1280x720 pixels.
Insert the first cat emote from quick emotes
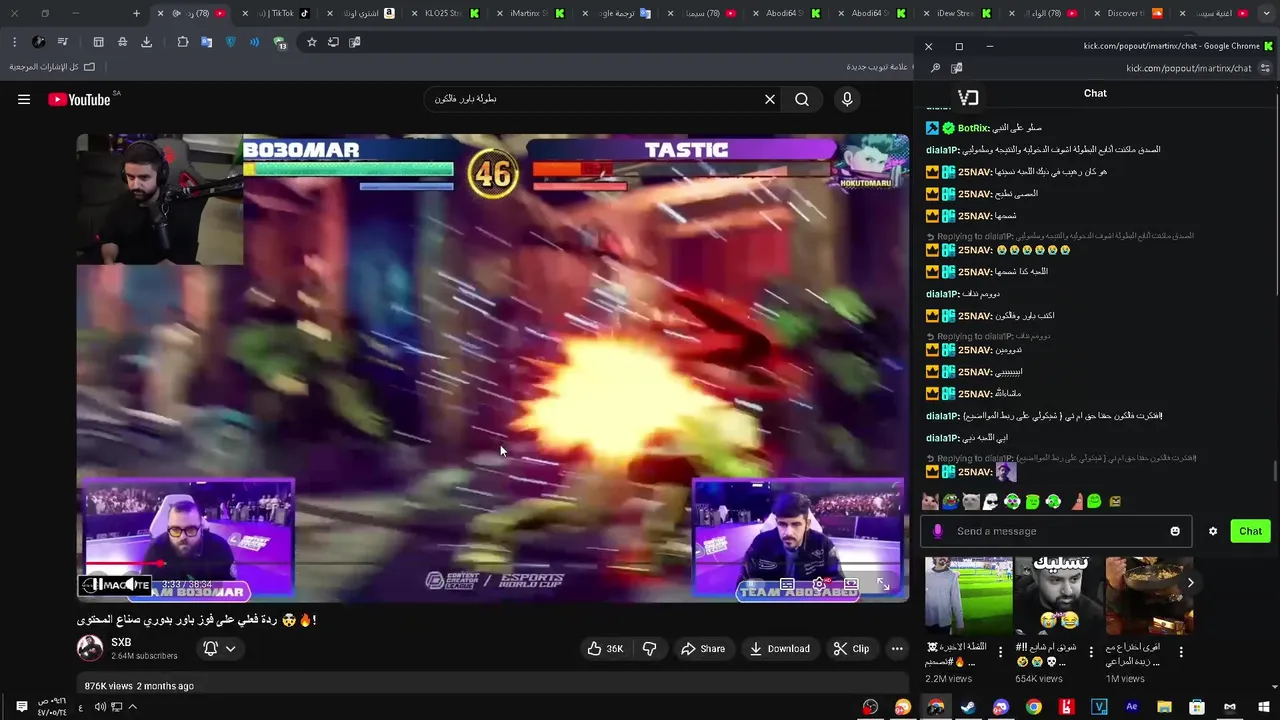930,501
